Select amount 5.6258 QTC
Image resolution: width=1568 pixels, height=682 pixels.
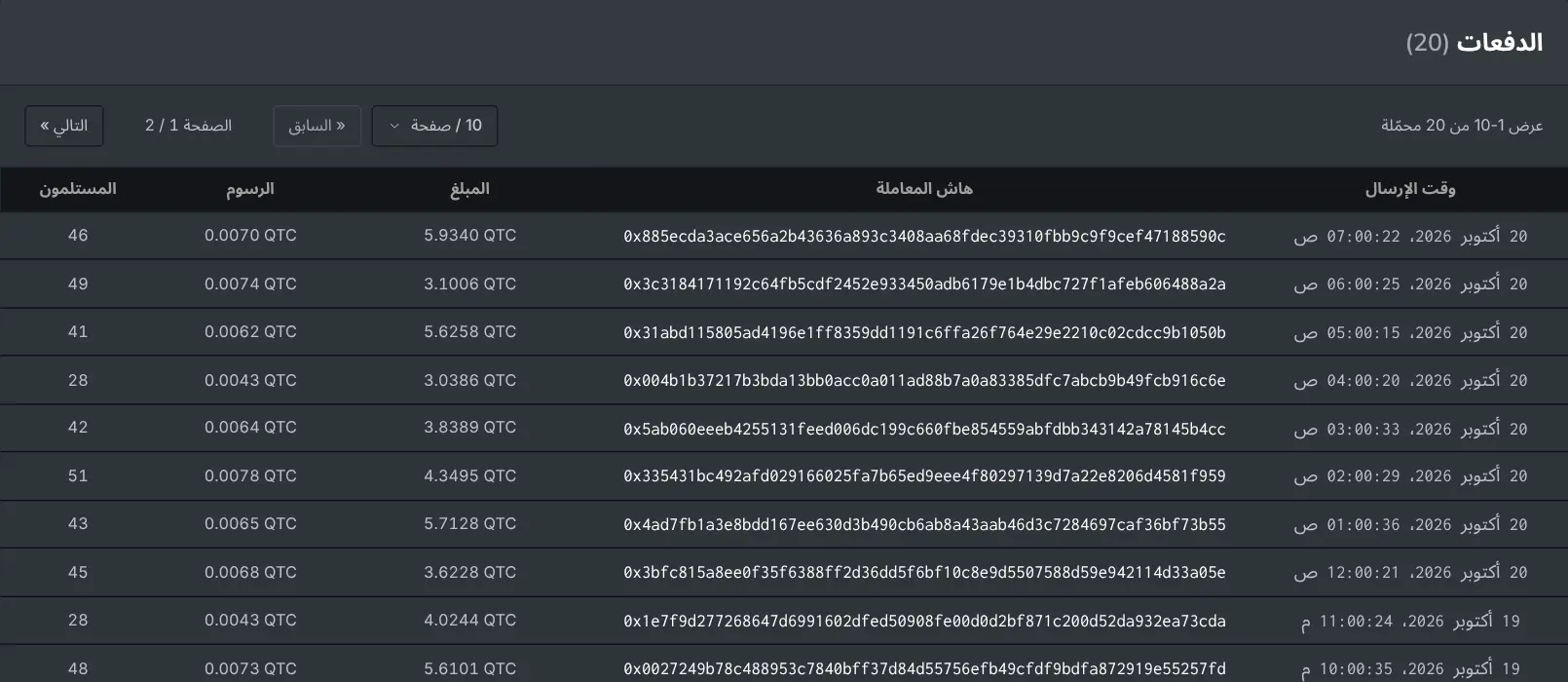coord(469,331)
